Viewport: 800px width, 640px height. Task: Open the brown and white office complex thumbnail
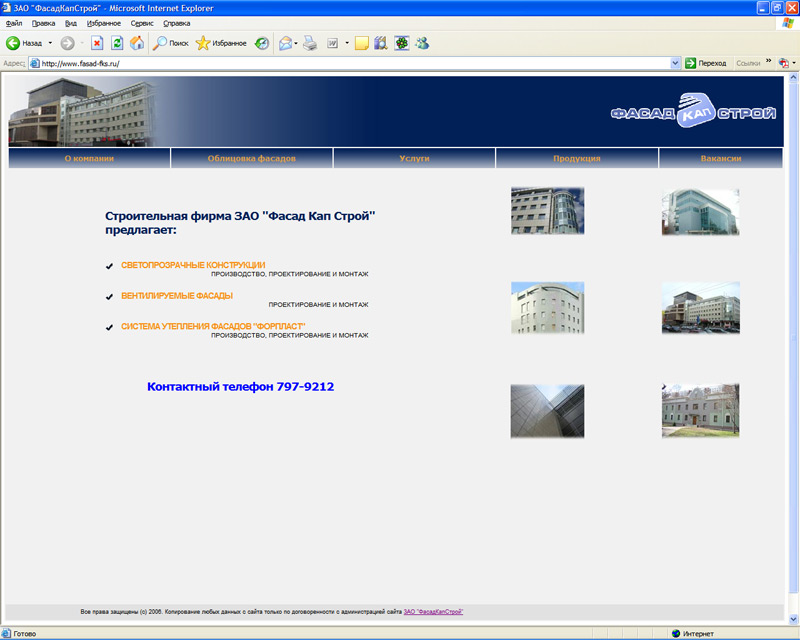coord(701,308)
